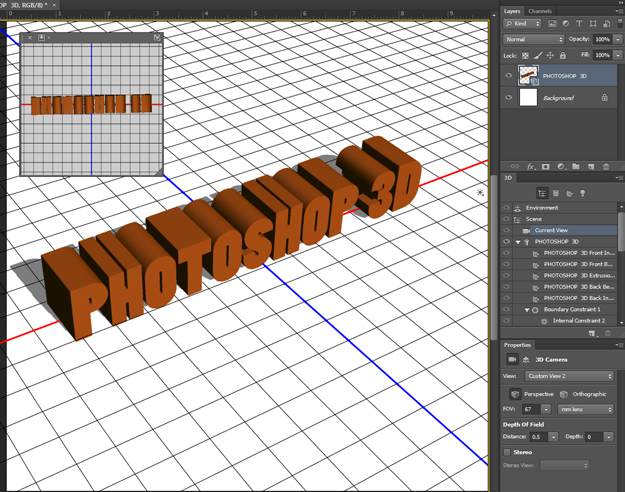625x492 pixels.
Task: Switch to the Channels tab
Action: pos(540,11)
